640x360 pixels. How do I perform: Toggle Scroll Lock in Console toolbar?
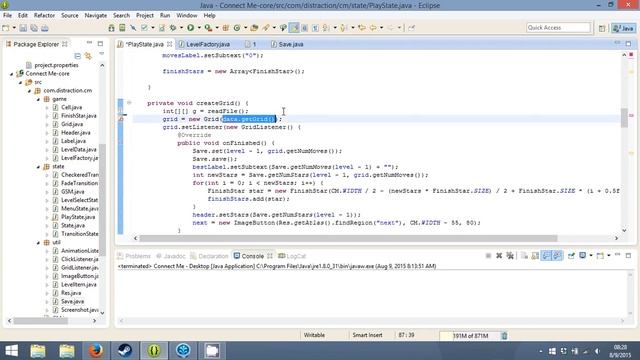click(535, 256)
